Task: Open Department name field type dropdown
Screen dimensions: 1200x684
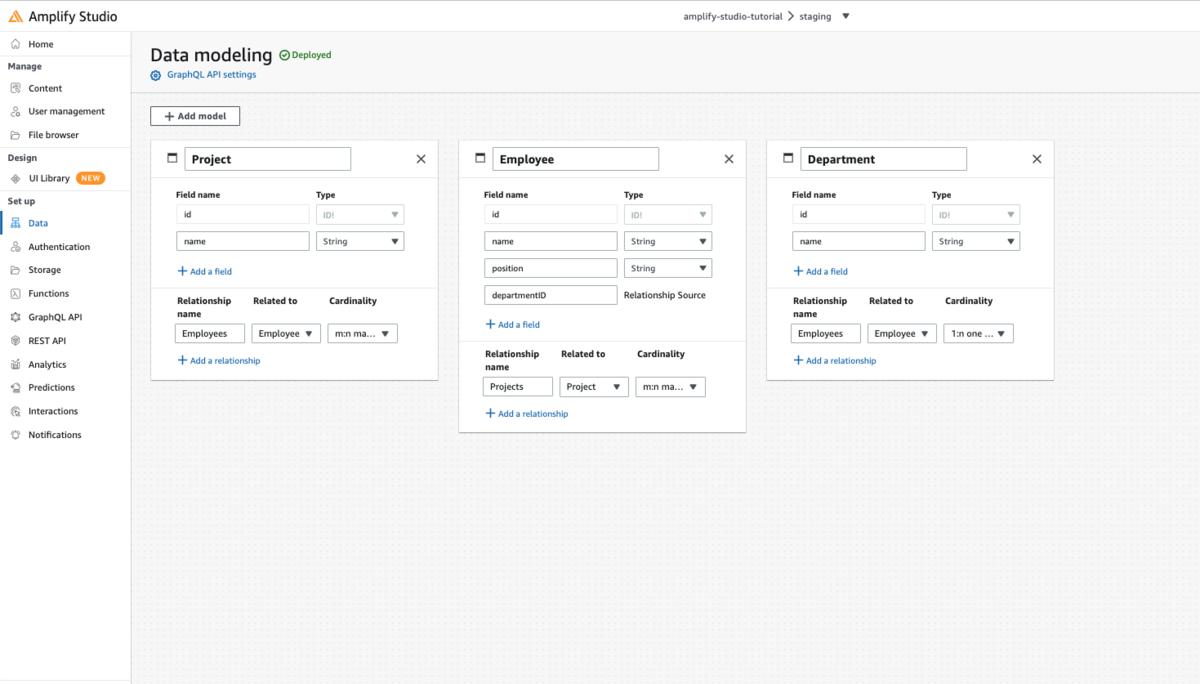Action: tap(976, 241)
